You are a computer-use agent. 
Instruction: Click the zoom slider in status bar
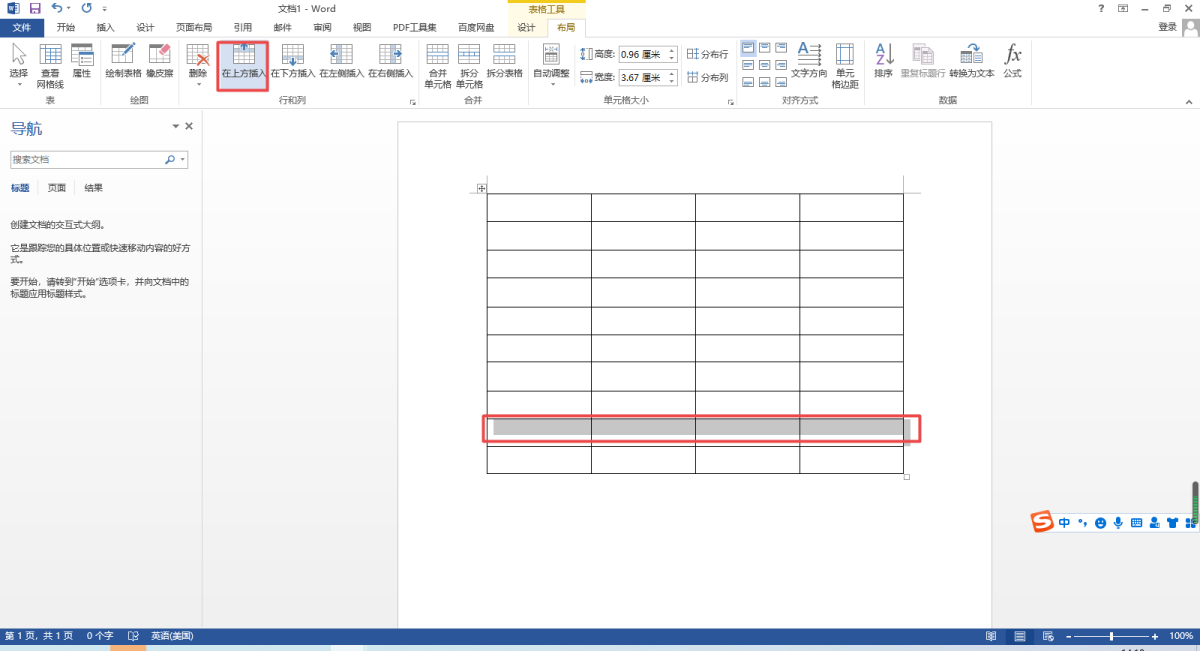pyautogui.click(x=1111, y=636)
